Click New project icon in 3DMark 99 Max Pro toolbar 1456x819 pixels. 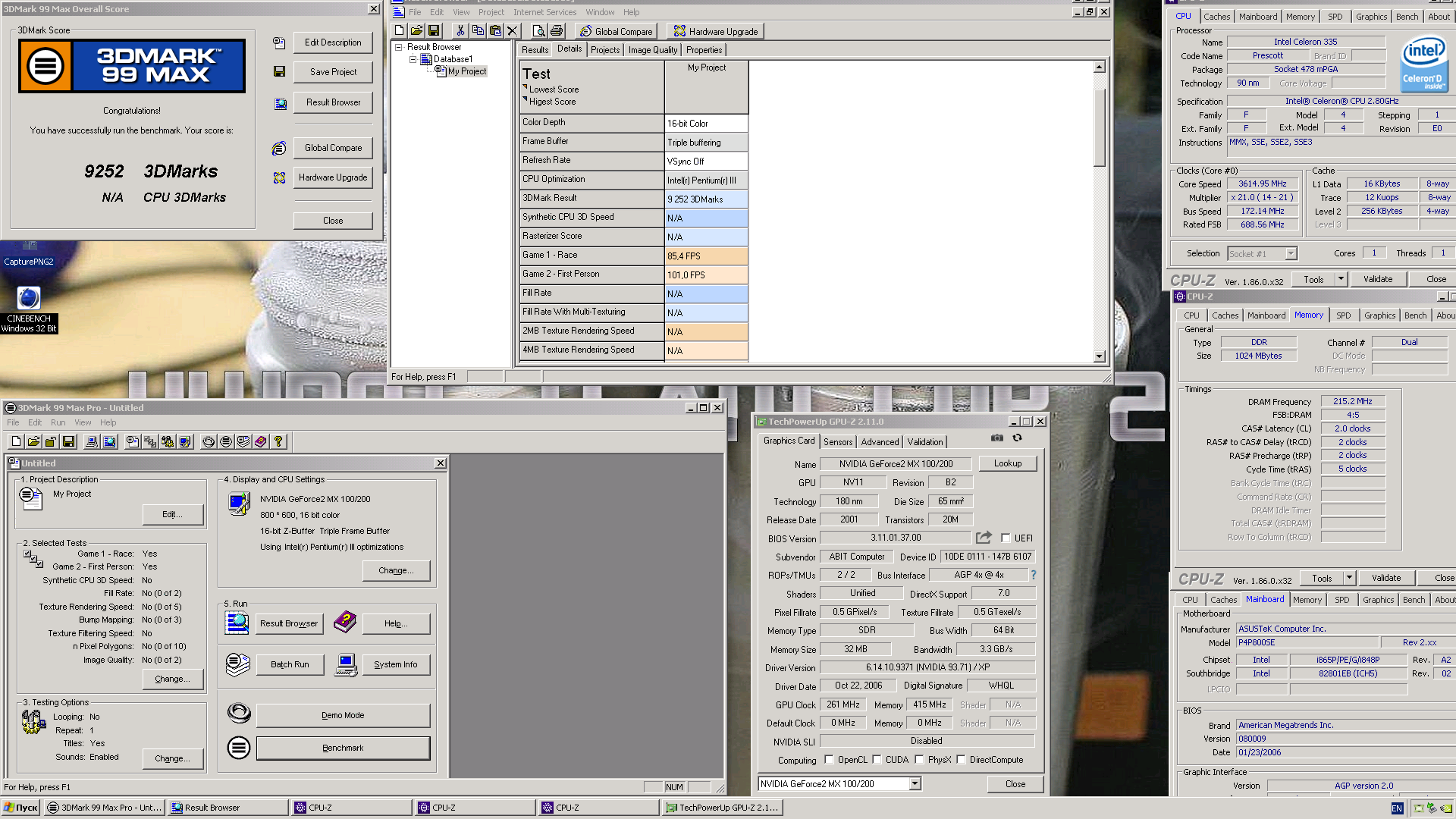coord(16,441)
